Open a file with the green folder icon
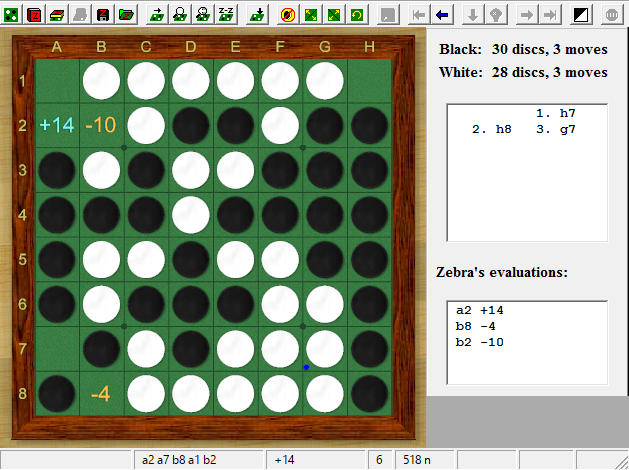The height and width of the screenshot is (470, 629). [x=126, y=15]
